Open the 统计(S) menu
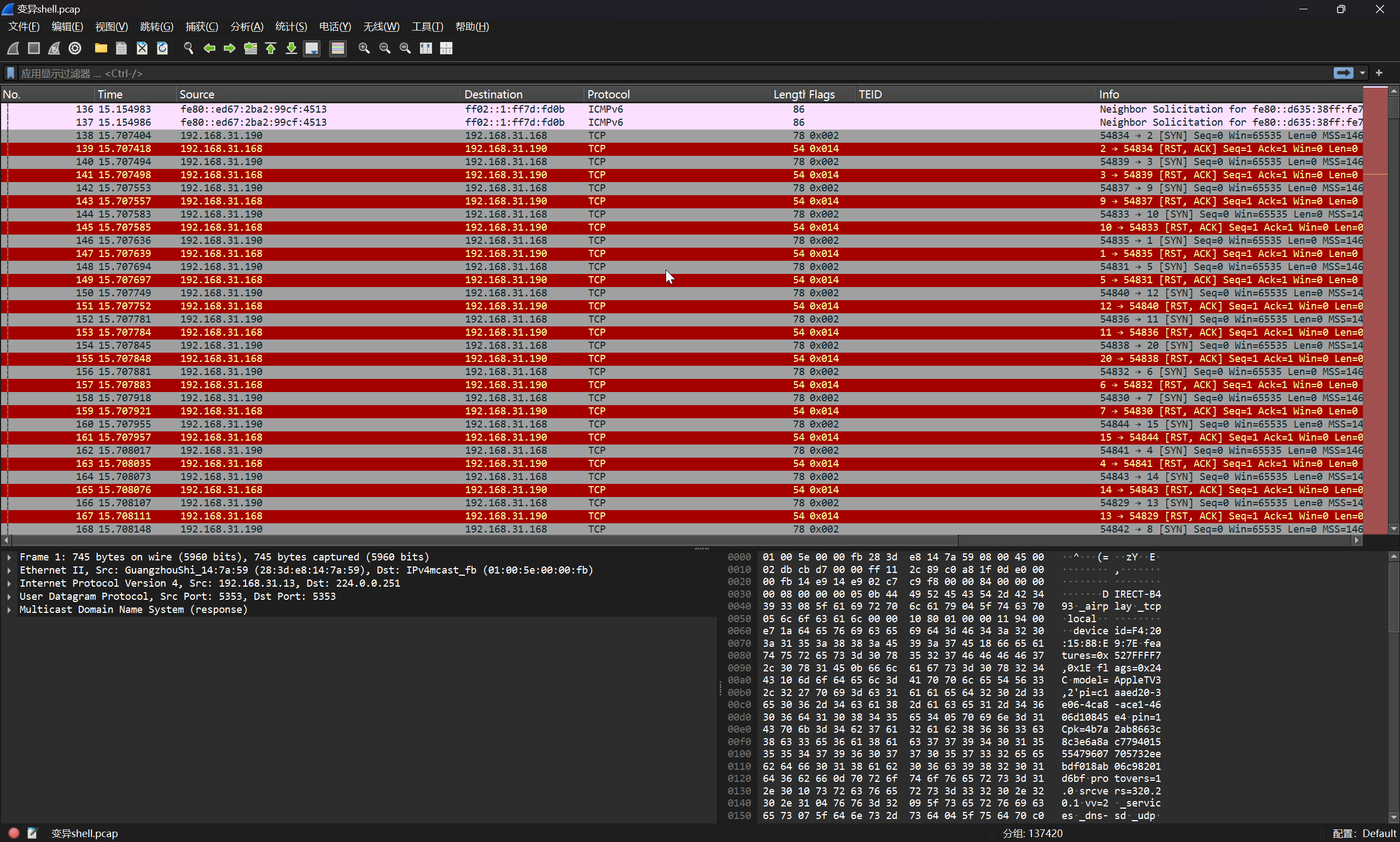The height and width of the screenshot is (842, 1400). pyautogui.click(x=291, y=27)
